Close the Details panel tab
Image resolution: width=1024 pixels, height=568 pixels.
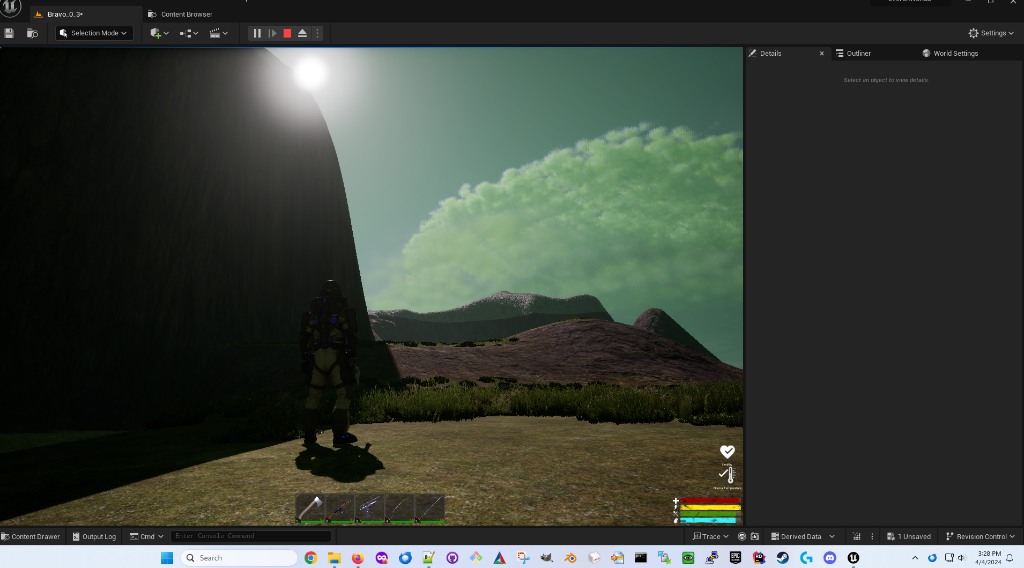(822, 53)
